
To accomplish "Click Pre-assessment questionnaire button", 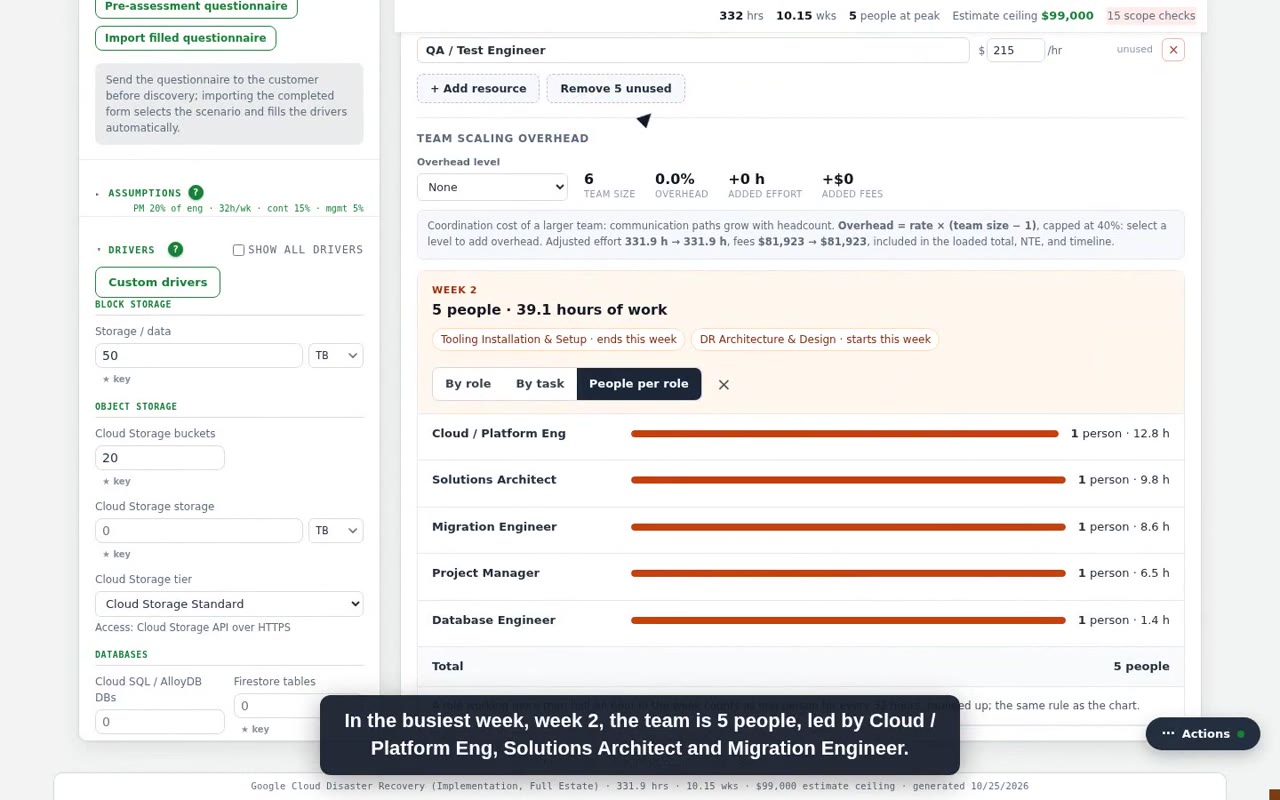I will tap(196, 6).
